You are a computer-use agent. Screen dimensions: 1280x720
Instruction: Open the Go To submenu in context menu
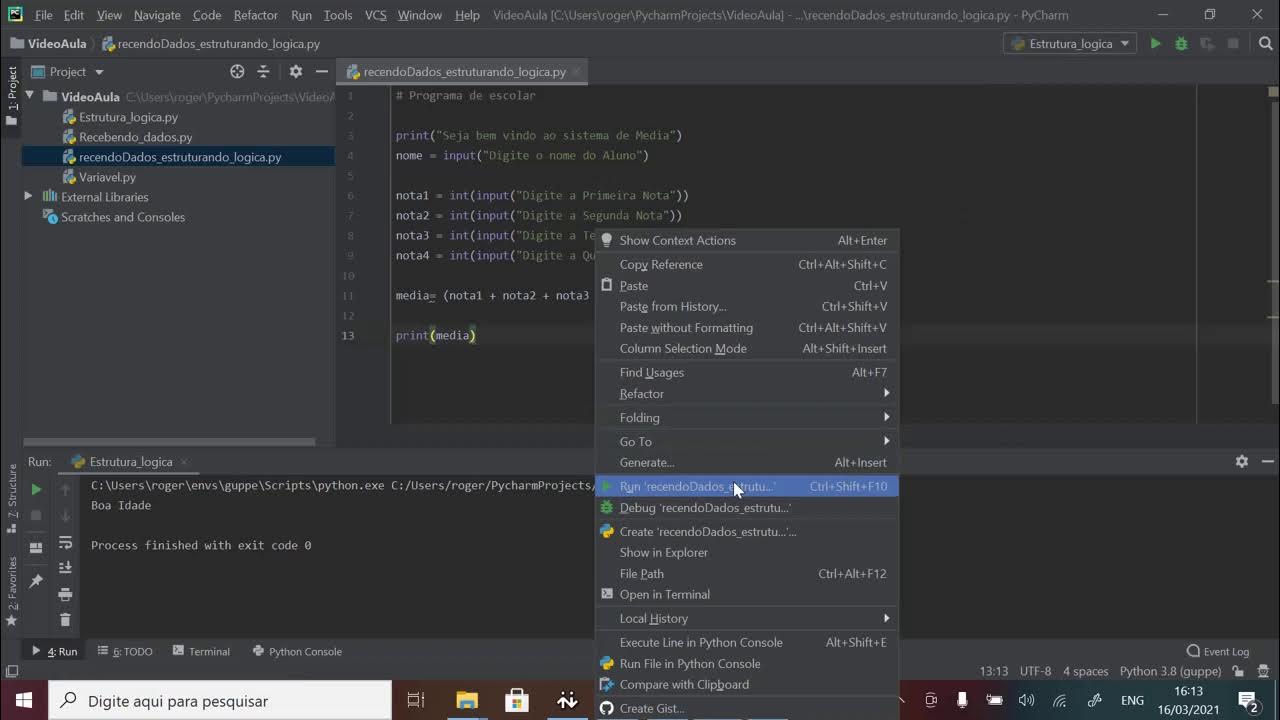tap(747, 442)
